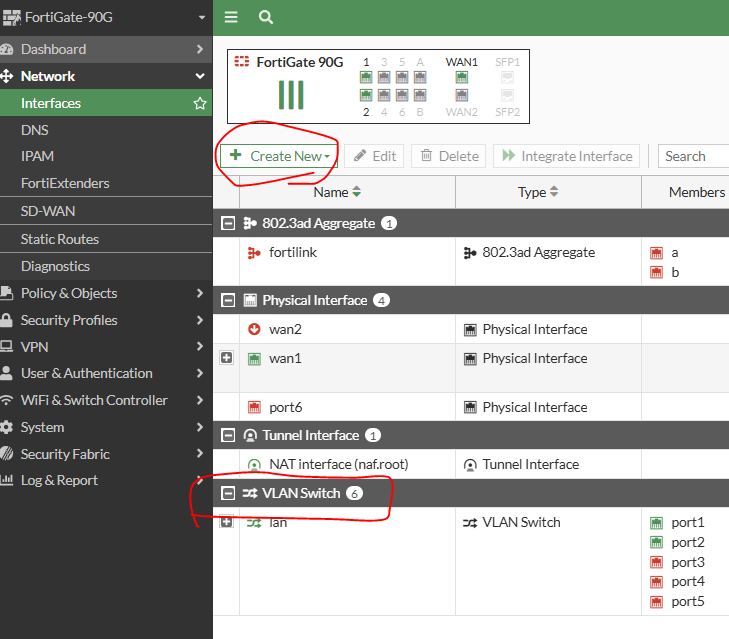Image resolution: width=729 pixels, height=639 pixels.
Task: Click member port1 green icon
Action: (656, 523)
